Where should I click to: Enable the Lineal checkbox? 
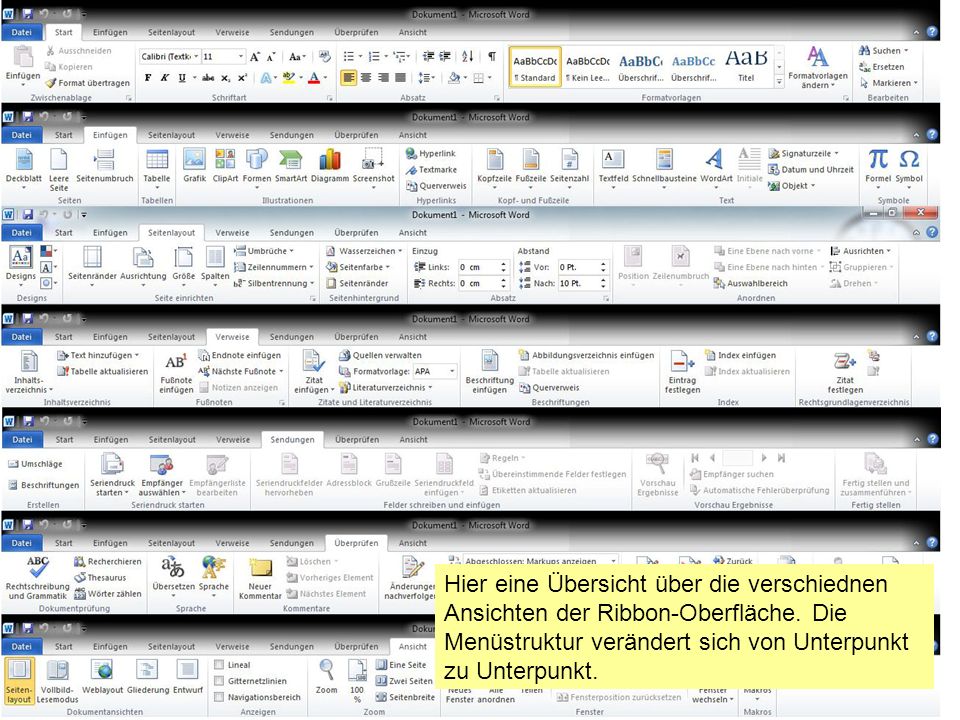[x=219, y=665]
